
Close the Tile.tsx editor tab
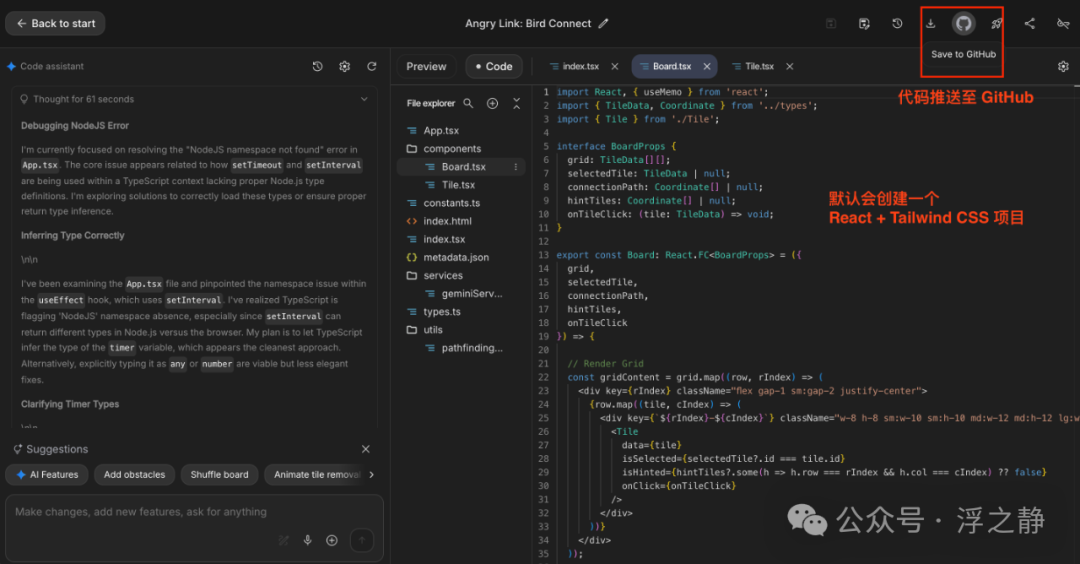point(789,66)
